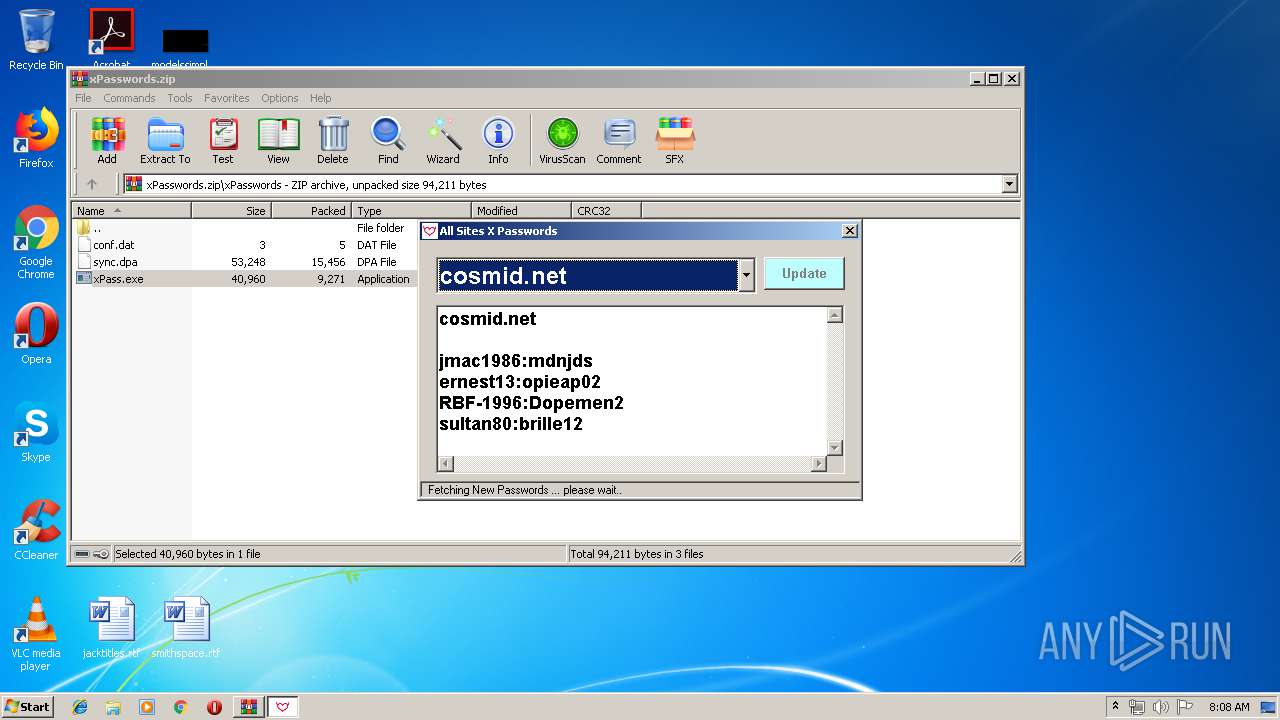Open the Extract To tool
Image resolution: width=1280 pixels, height=720 pixels.
[x=165, y=140]
